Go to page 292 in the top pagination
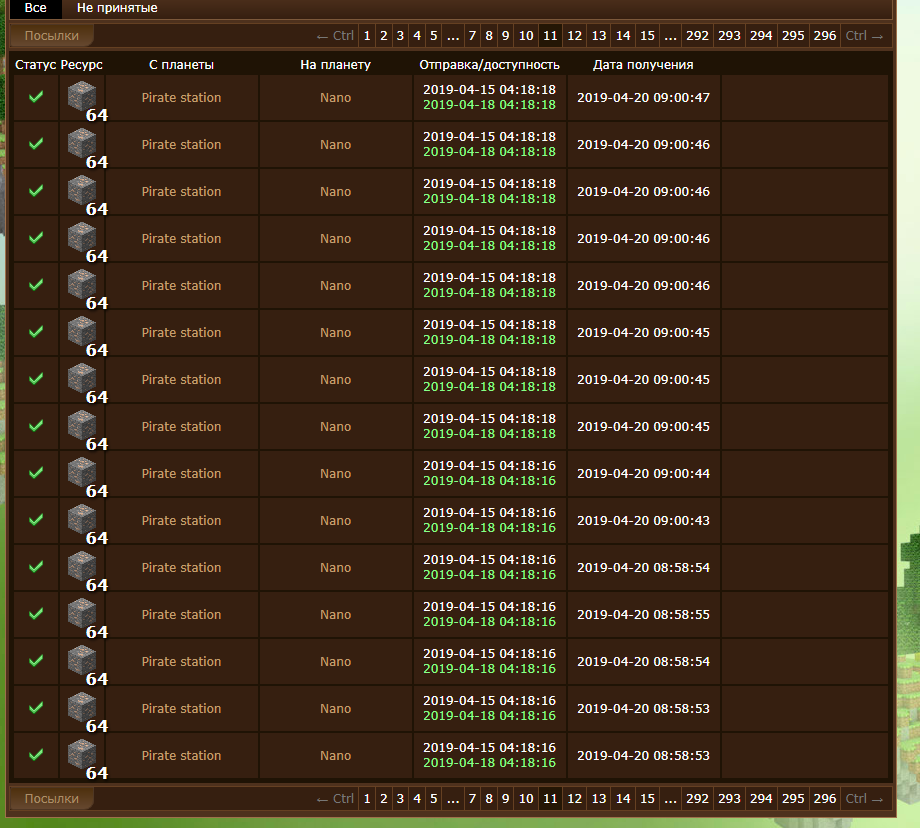The height and width of the screenshot is (828, 920). pos(697,36)
